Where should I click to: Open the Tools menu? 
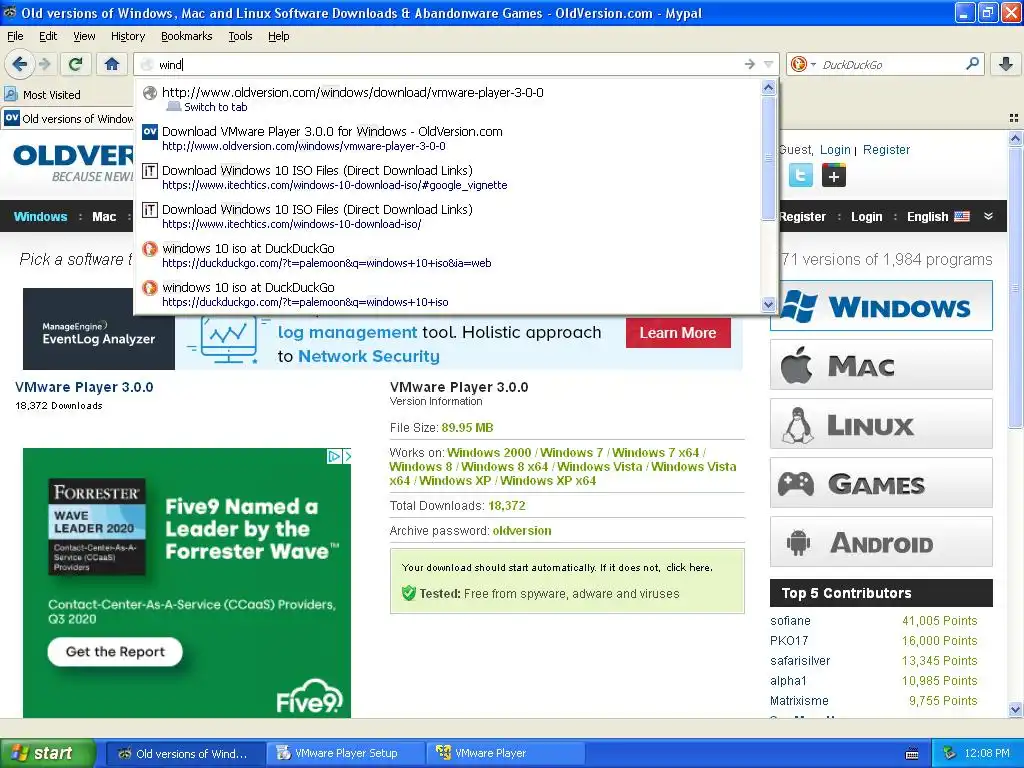[x=240, y=36]
